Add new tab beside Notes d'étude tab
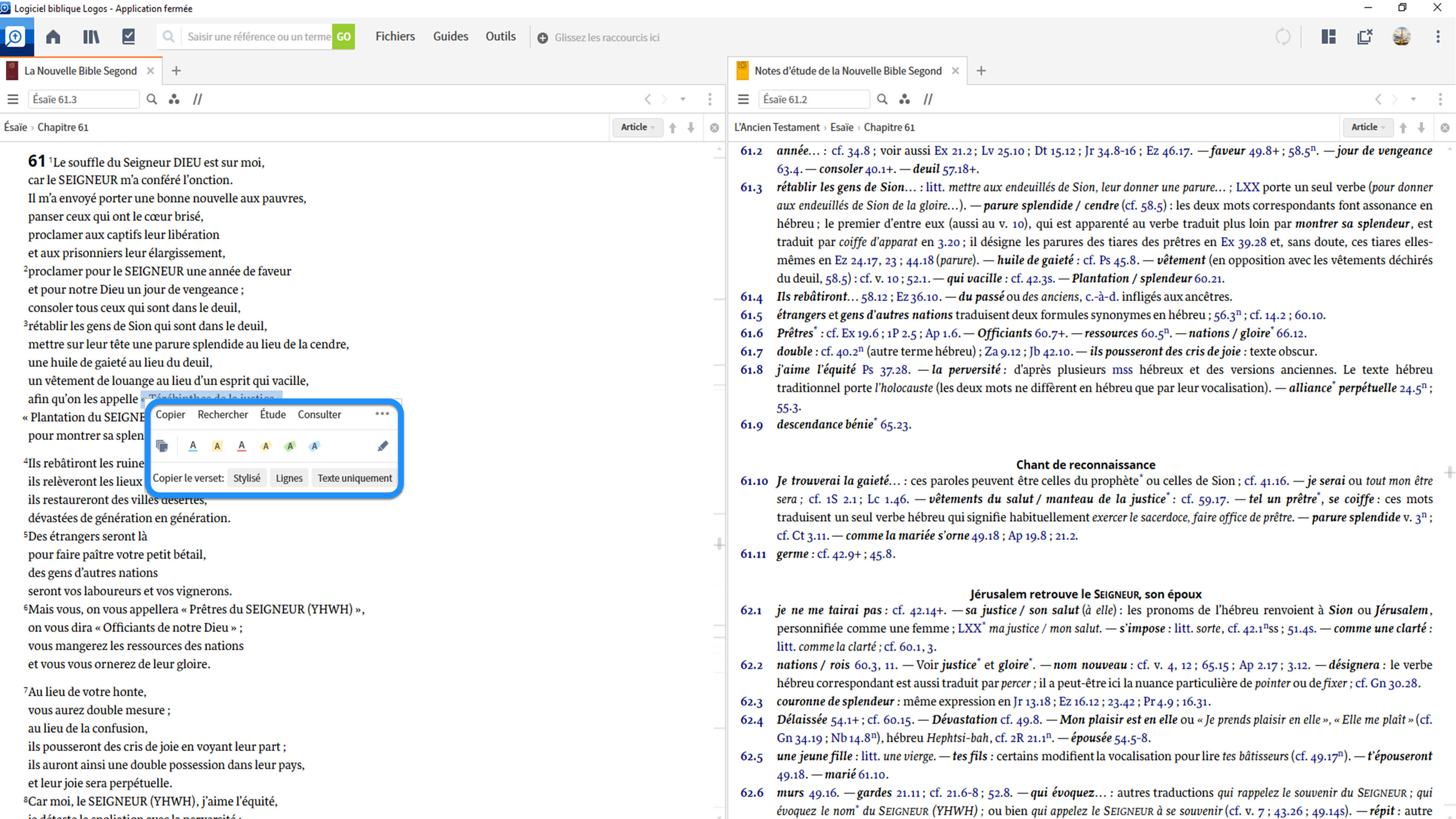This screenshot has height=819, width=1456. click(x=981, y=71)
